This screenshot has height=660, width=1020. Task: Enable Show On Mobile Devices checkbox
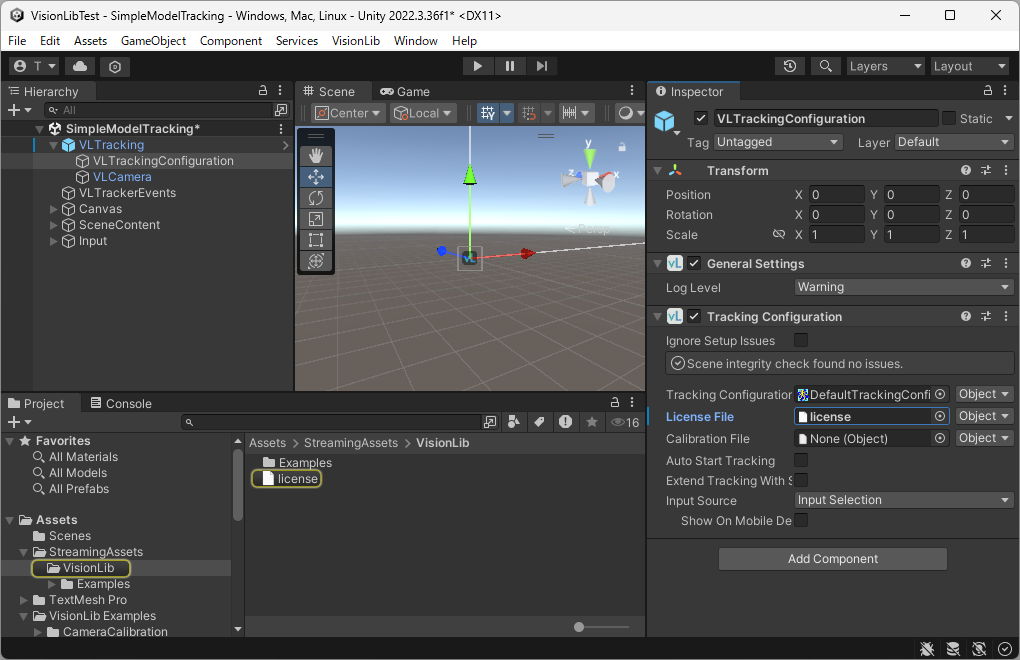point(801,520)
